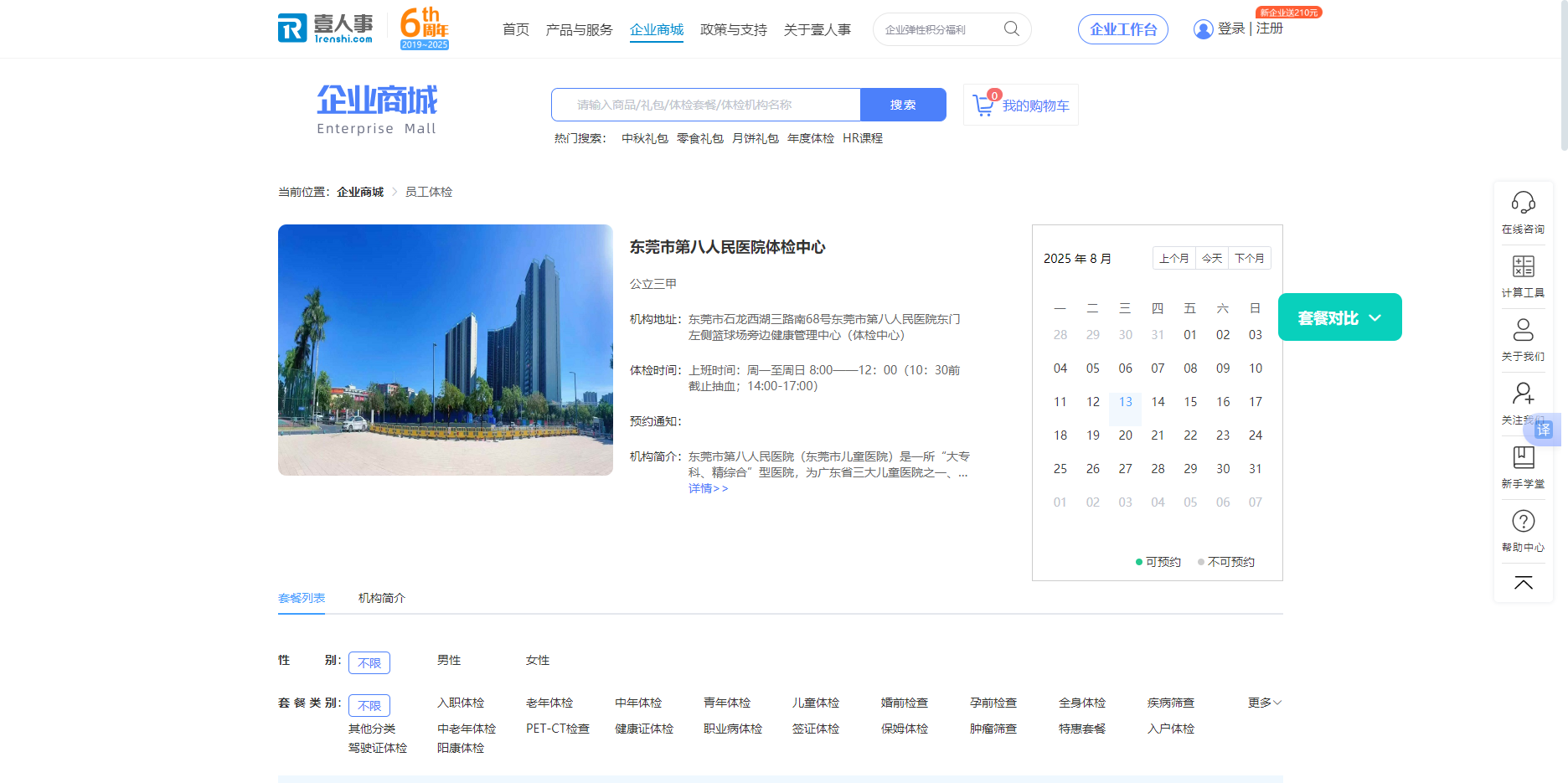1568x783 pixels.
Task: Filter by 老年体检 category
Action: pos(549,703)
